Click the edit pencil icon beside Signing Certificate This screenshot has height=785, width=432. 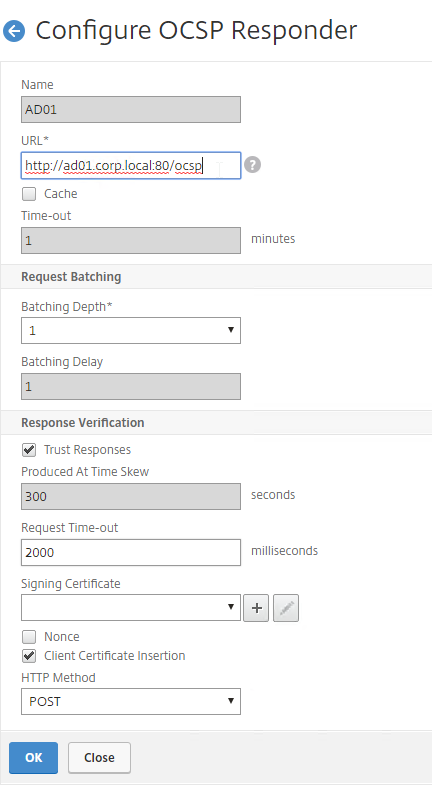[286, 608]
